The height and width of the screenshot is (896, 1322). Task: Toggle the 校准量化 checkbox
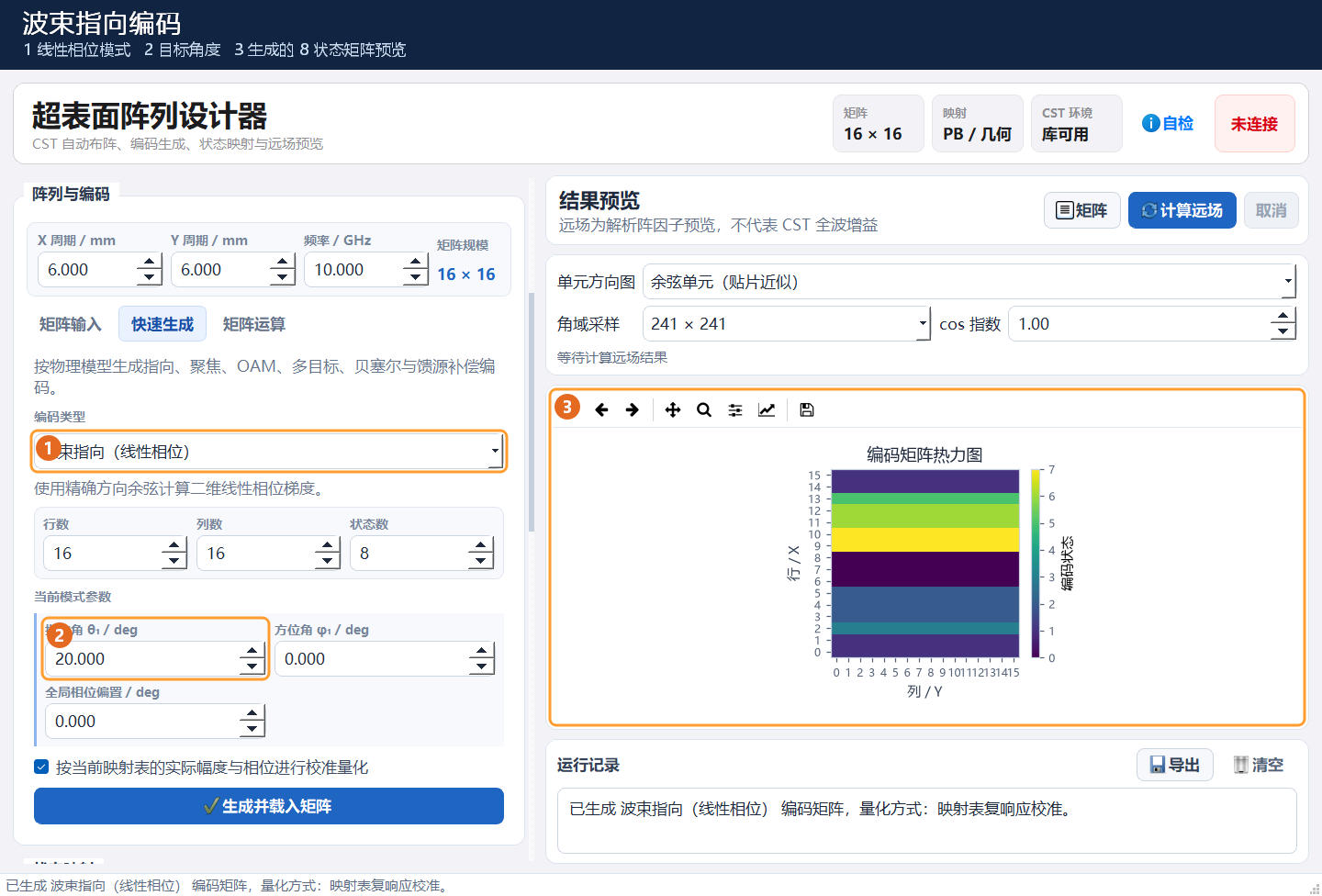click(x=41, y=767)
